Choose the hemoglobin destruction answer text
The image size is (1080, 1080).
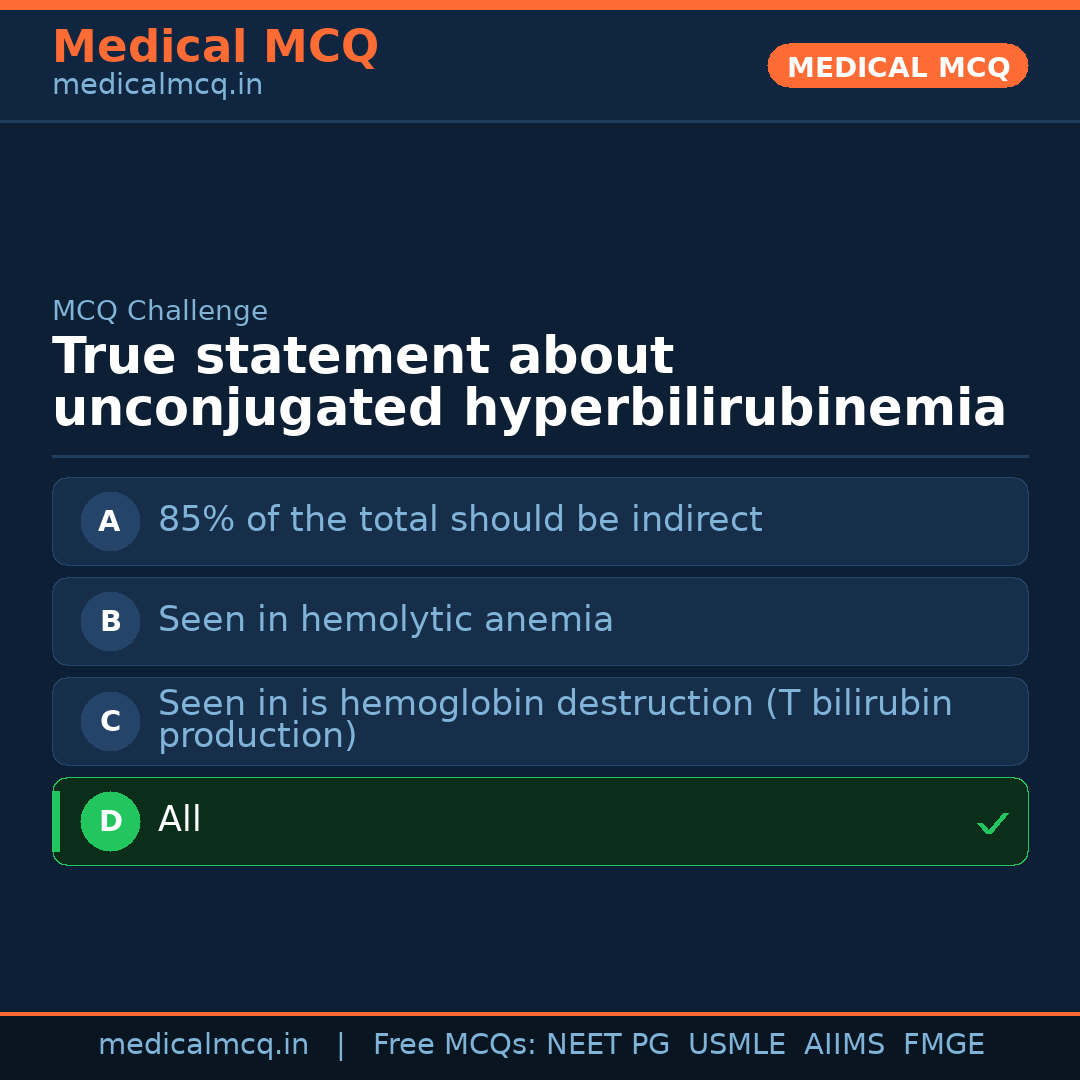[555, 719]
